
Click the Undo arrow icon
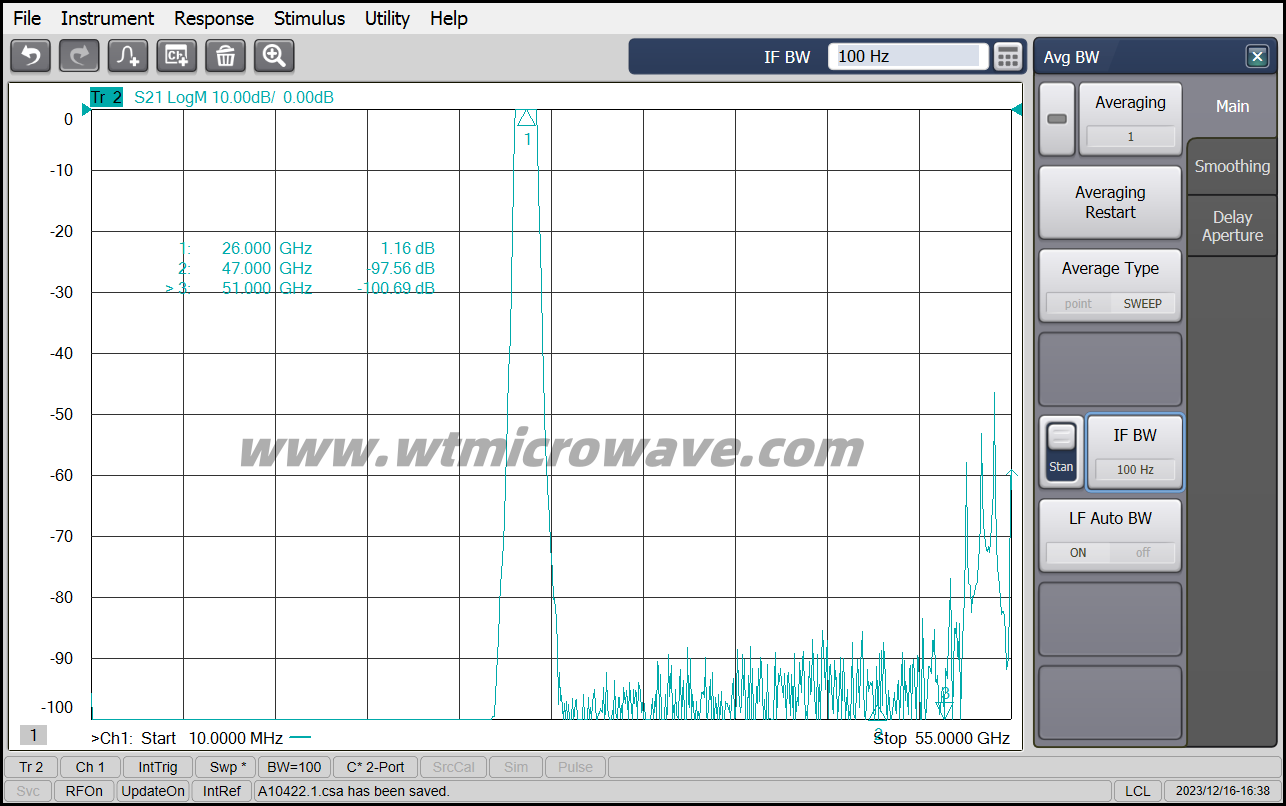click(x=30, y=56)
